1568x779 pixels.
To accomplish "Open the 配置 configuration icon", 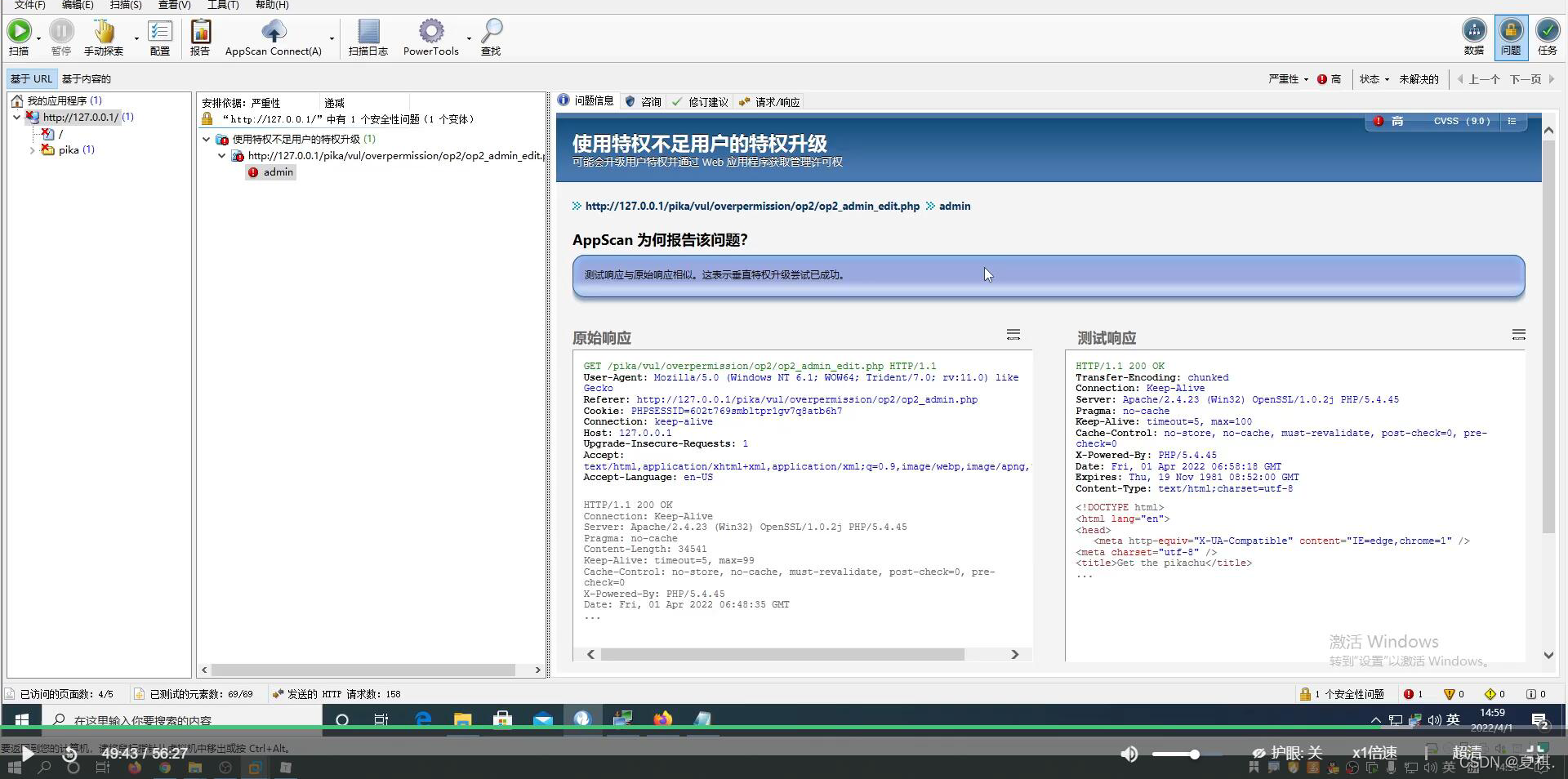I will pyautogui.click(x=160, y=32).
